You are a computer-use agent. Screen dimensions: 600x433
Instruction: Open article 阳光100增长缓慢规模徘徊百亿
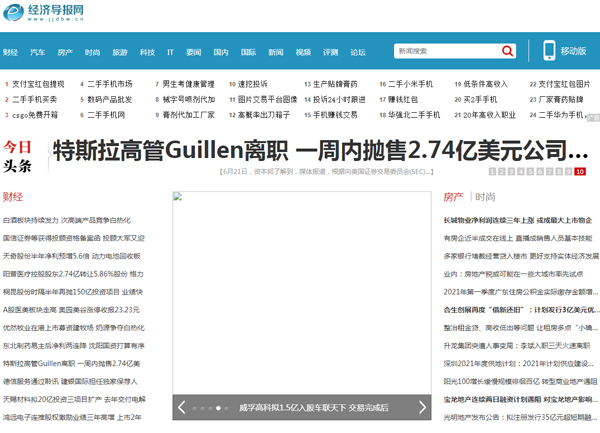520,381
